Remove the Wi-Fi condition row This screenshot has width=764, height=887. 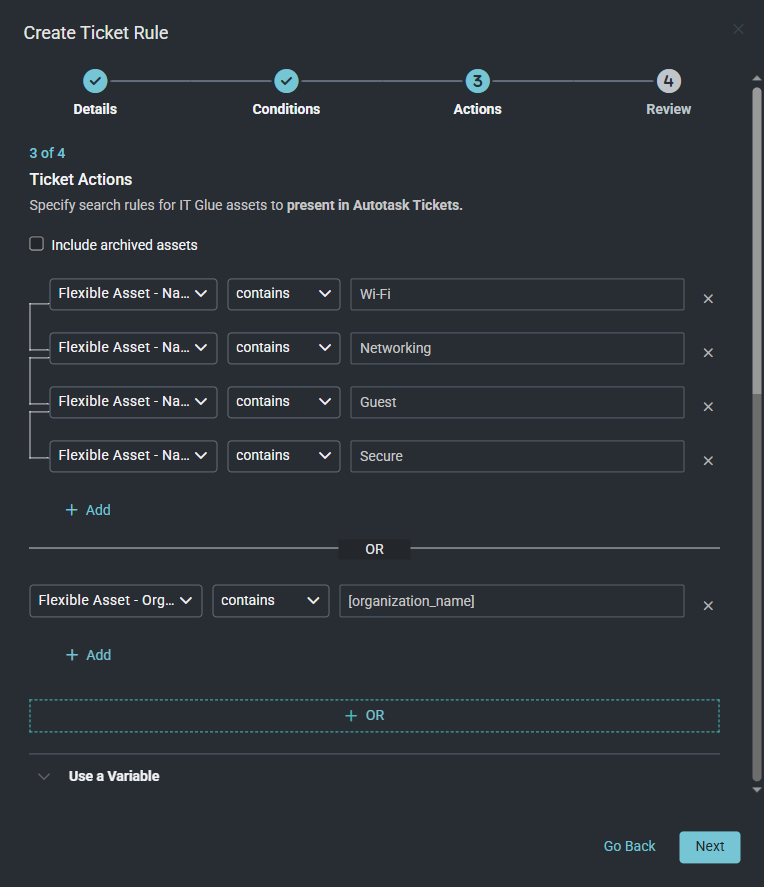708,299
